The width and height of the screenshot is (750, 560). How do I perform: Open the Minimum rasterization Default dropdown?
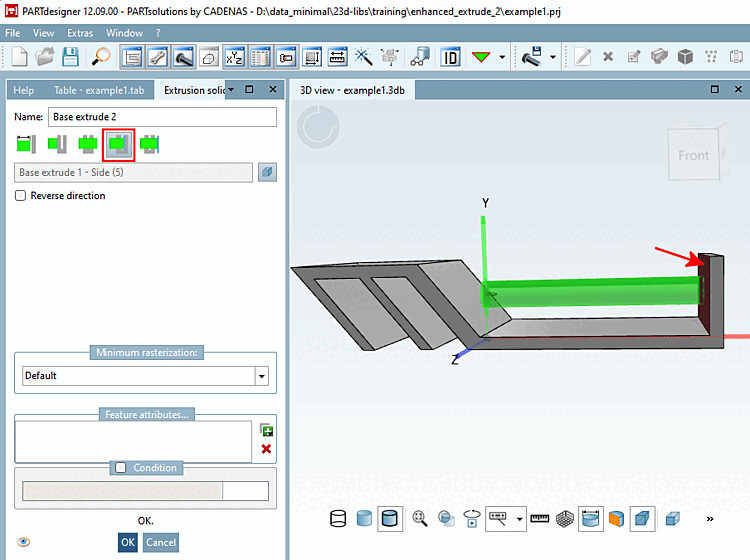coord(262,376)
